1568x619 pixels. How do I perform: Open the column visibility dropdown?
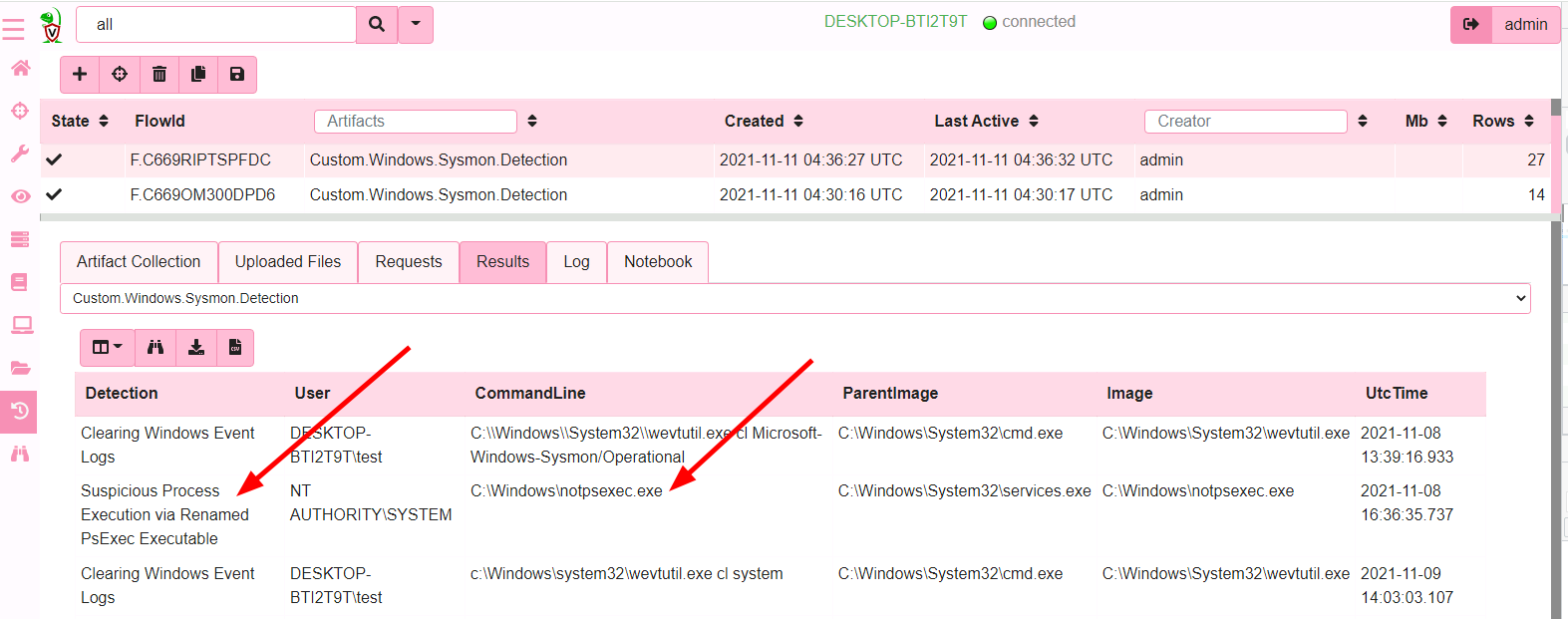(x=107, y=348)
